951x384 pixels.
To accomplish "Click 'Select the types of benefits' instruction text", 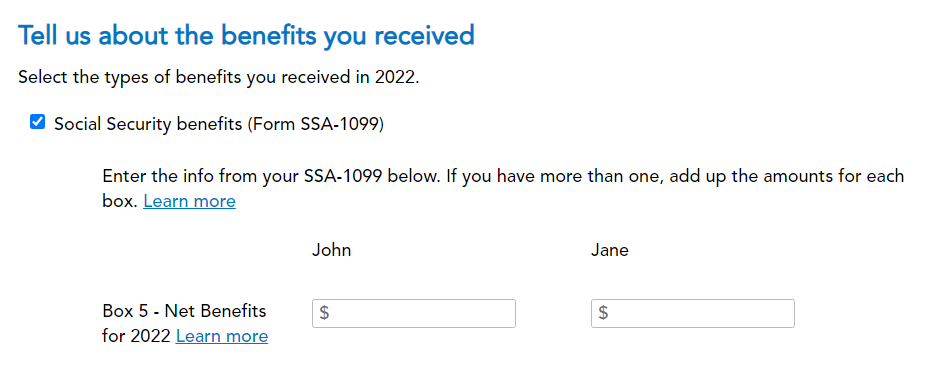I will [218, 79].
